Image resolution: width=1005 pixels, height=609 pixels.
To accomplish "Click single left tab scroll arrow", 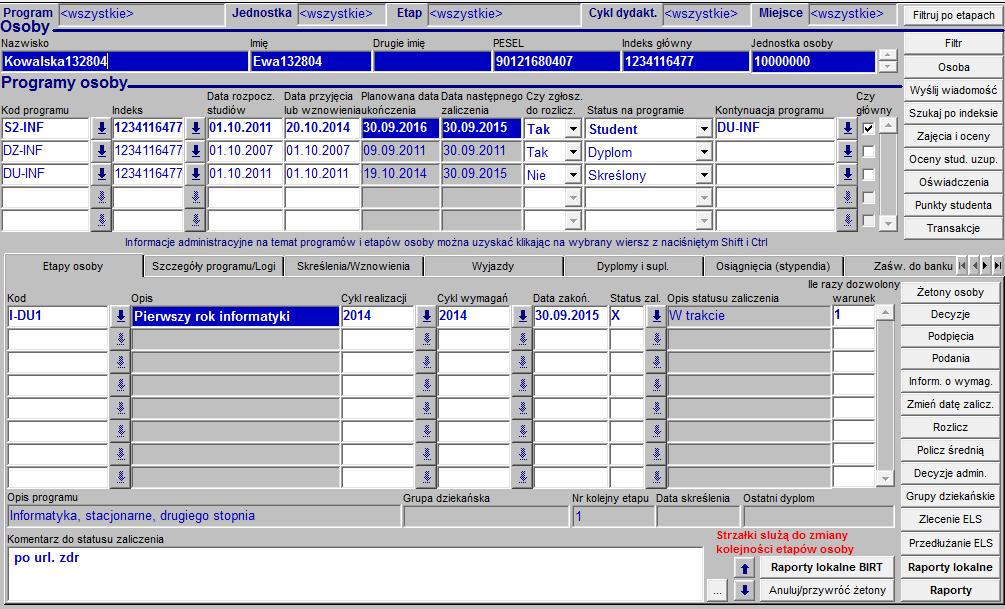I will point(974,265).
